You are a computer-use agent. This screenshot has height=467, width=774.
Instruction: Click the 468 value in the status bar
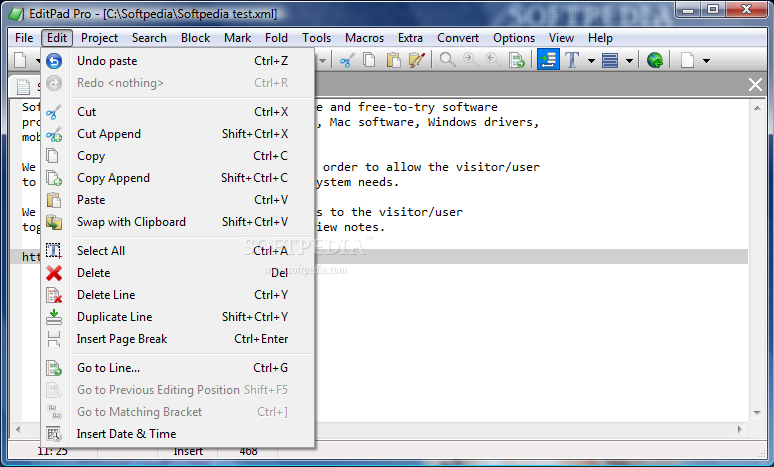coord(248,451)
